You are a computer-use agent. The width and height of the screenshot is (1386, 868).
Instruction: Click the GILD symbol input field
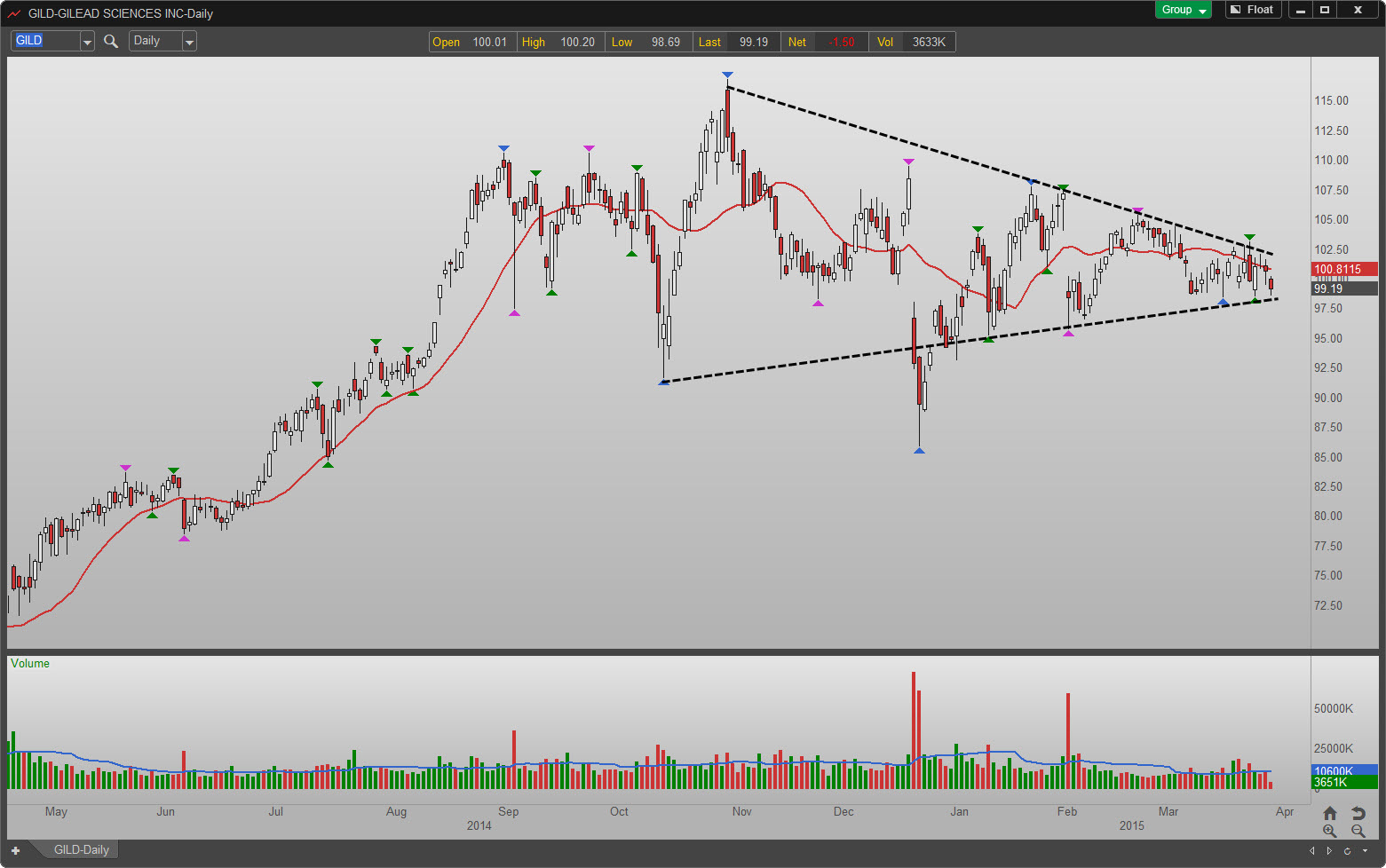click(45, 41)
